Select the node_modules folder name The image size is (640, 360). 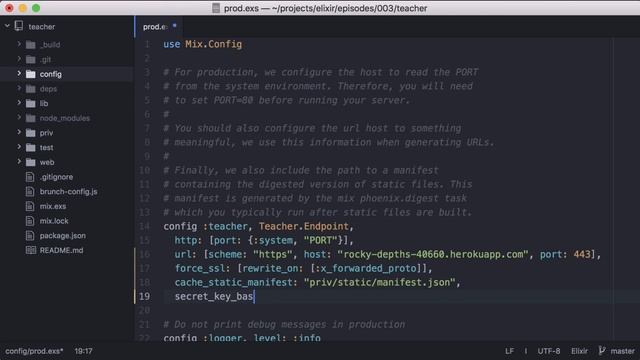tap(64, 118)
